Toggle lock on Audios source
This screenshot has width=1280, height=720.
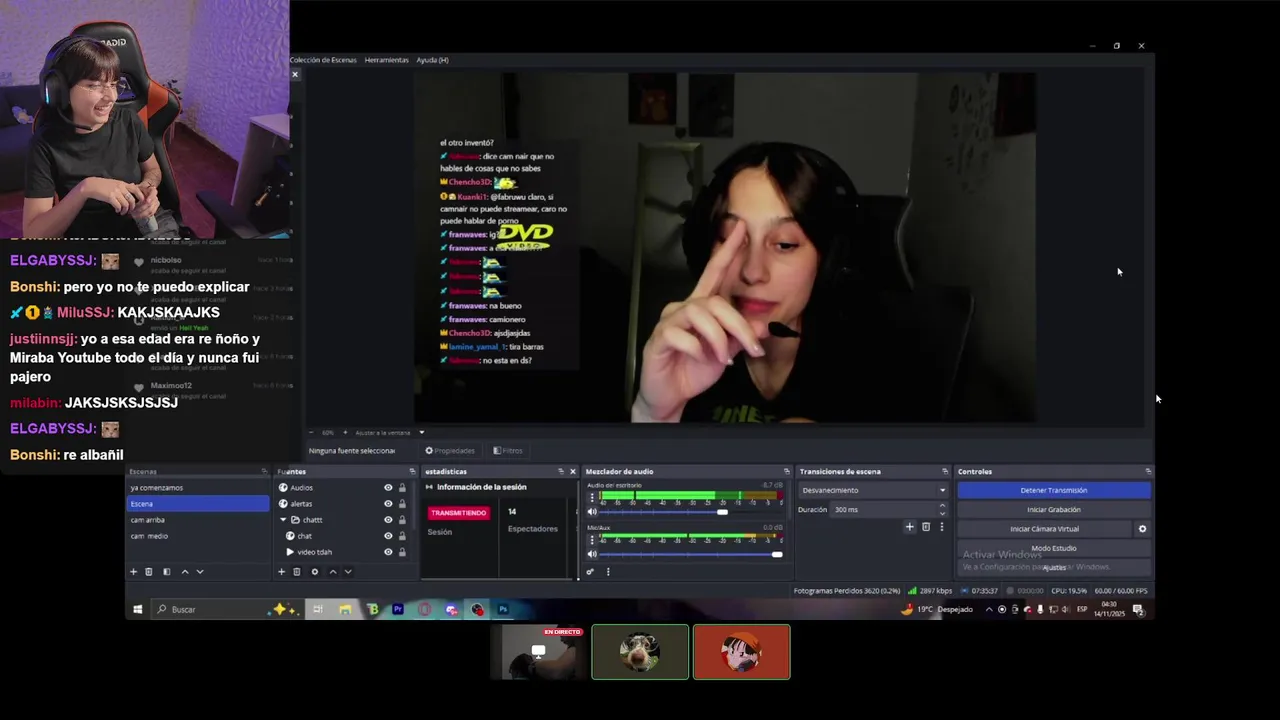tap(402, 488)
